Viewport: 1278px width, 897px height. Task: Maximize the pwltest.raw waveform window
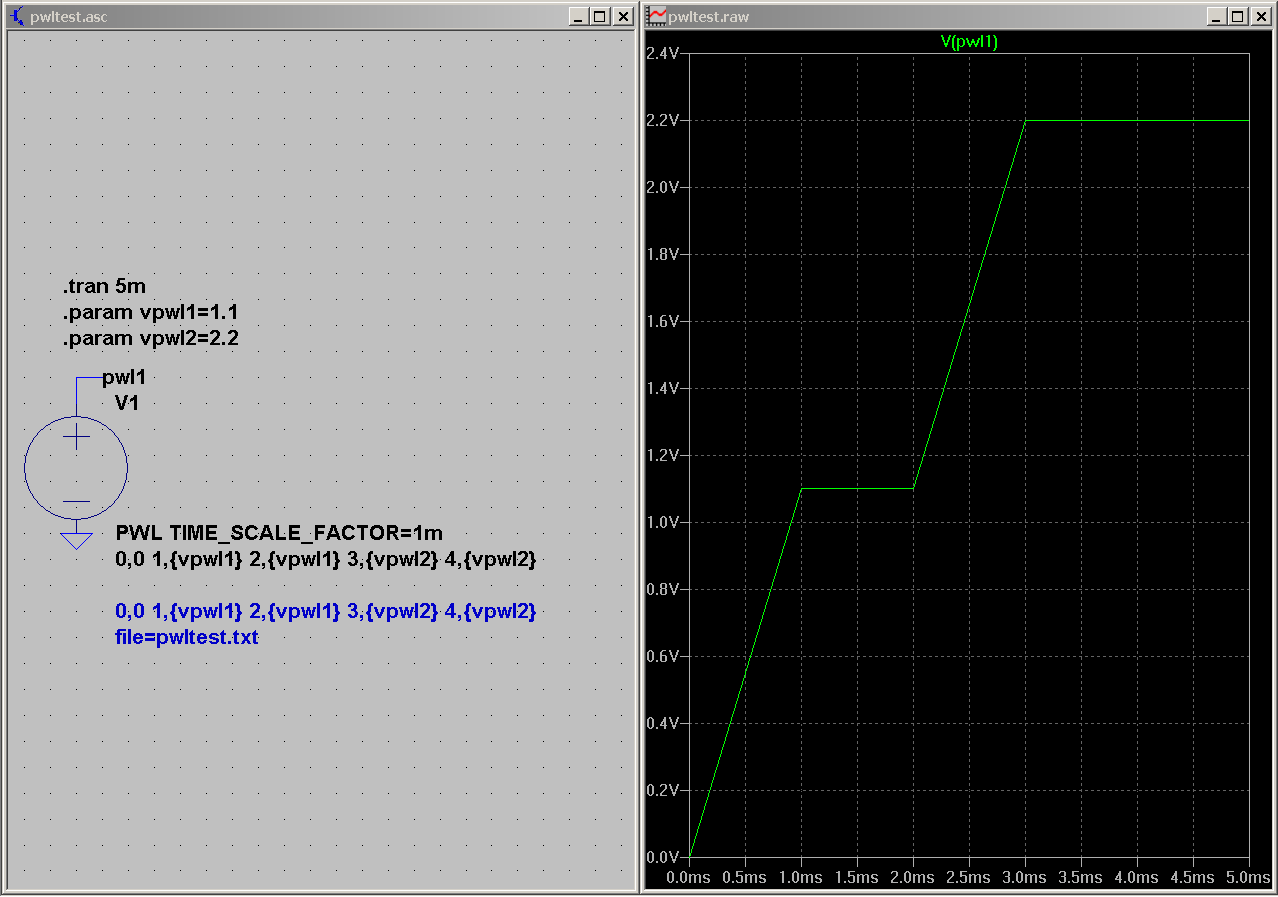[x=1237, y=16]
